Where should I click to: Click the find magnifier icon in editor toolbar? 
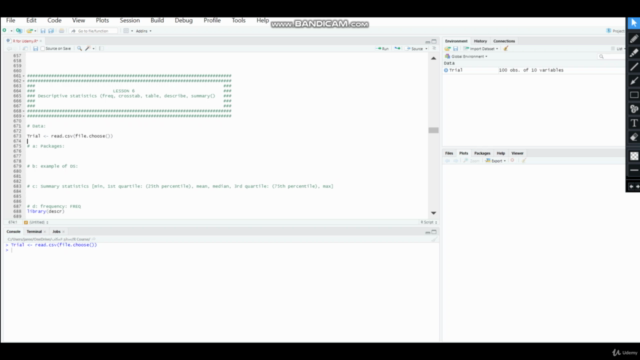[80, 49]
